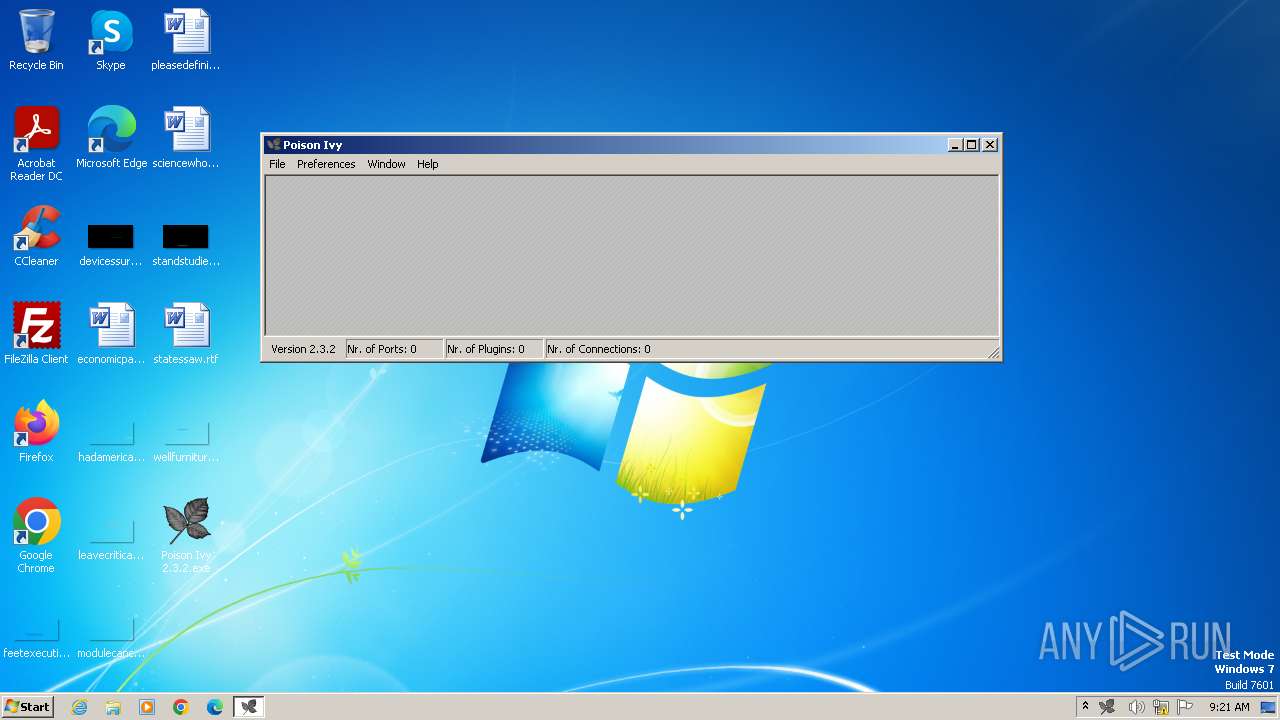Minimize the Poison Ivy window
The width and height of the screenshot is (1280, 720).
point(955,145)
